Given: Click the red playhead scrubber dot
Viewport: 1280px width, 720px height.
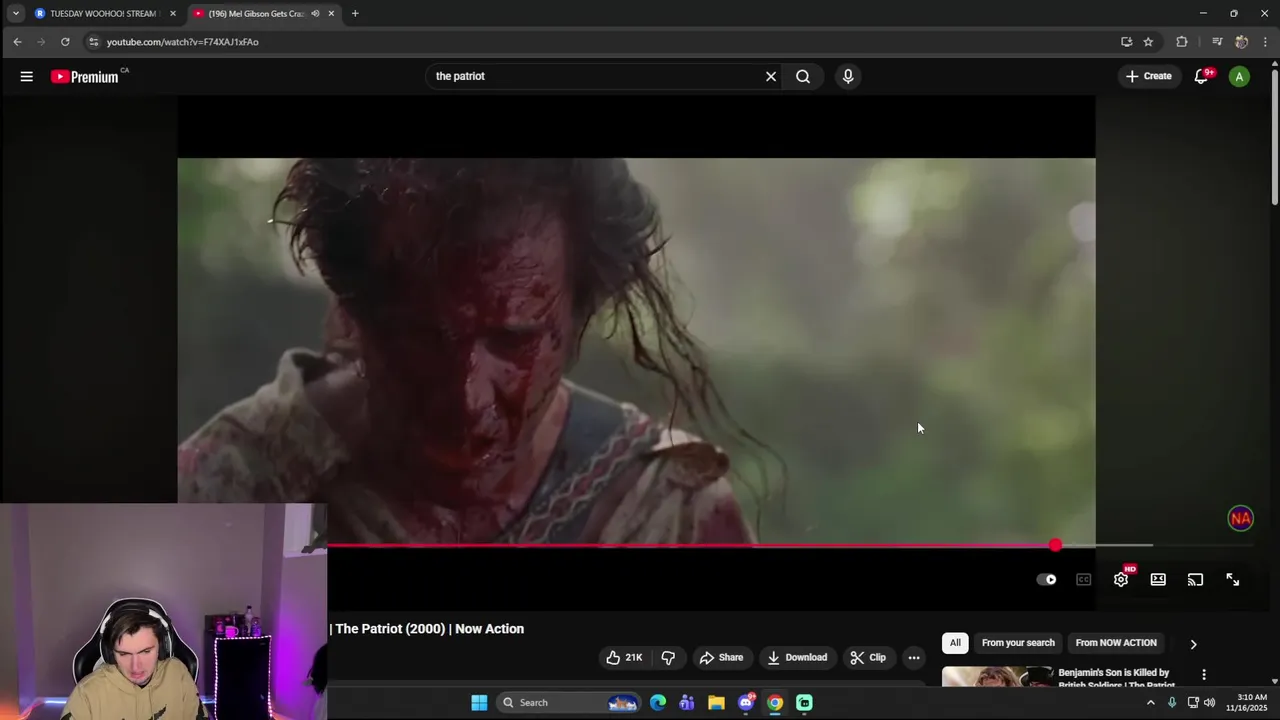Looking at the screenshot, I should coord(1056,545).
